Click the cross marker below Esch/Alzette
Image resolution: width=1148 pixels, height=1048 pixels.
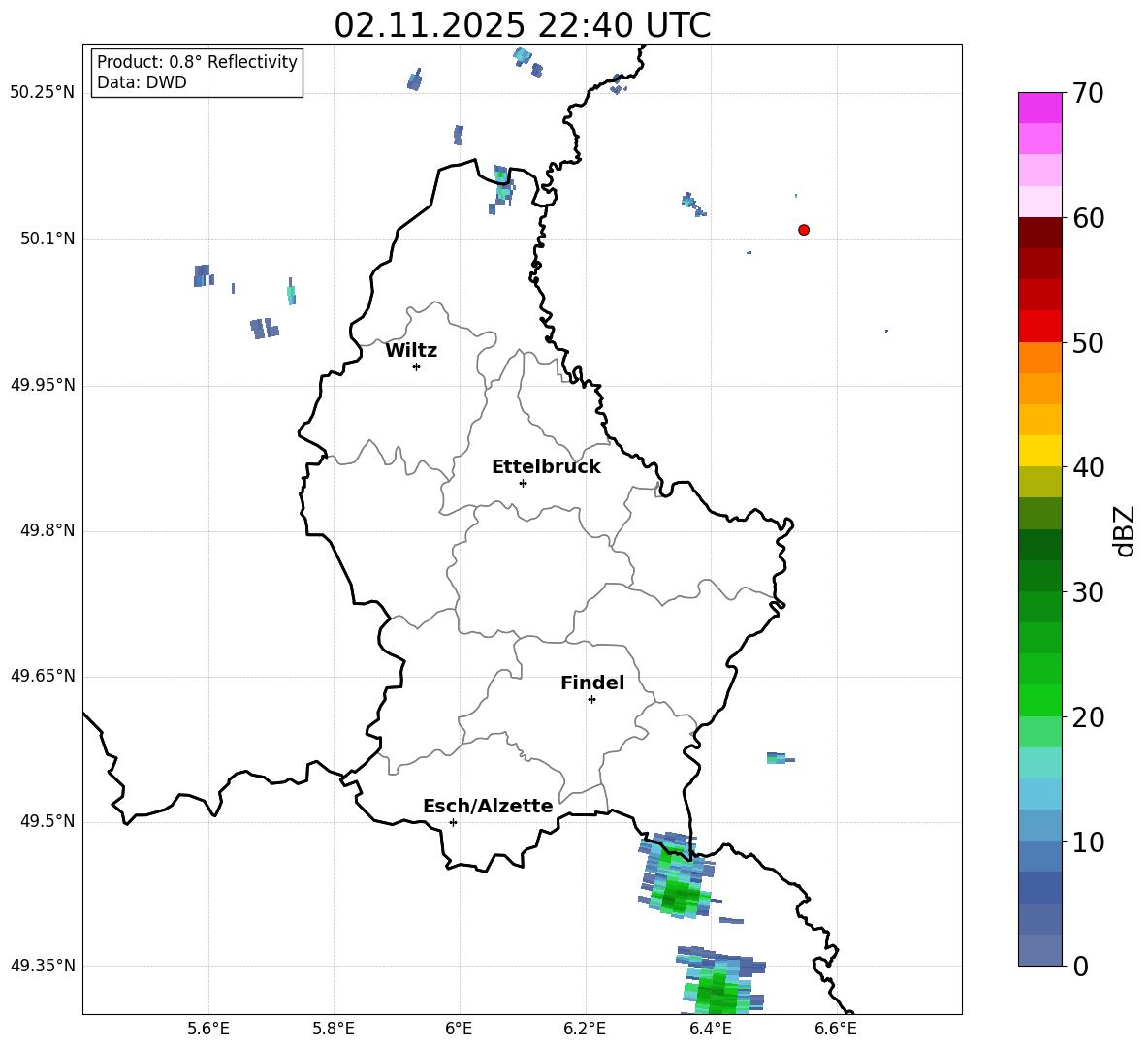pos(453,822)
